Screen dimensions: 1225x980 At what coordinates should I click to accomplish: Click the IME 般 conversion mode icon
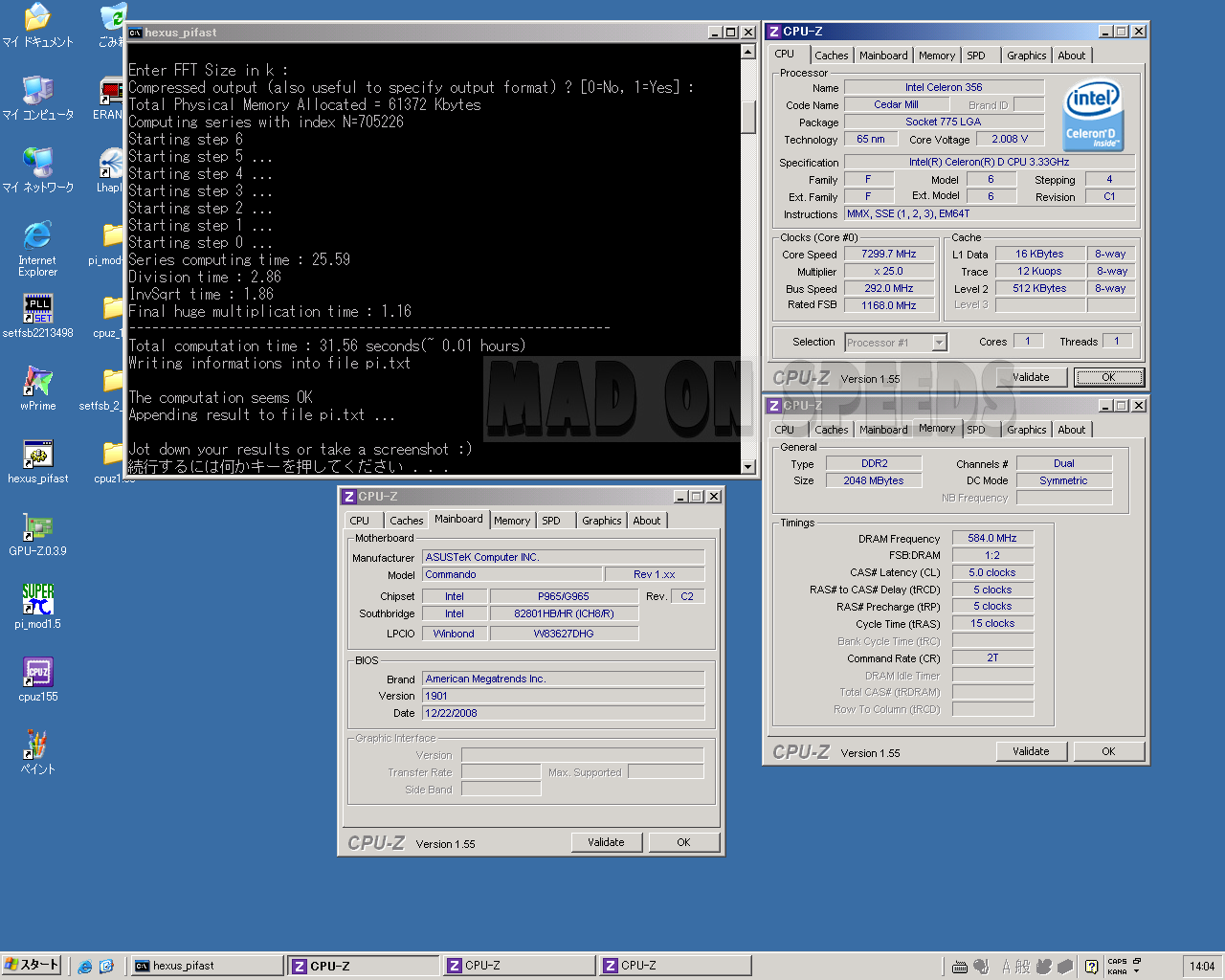(1023, 967)
